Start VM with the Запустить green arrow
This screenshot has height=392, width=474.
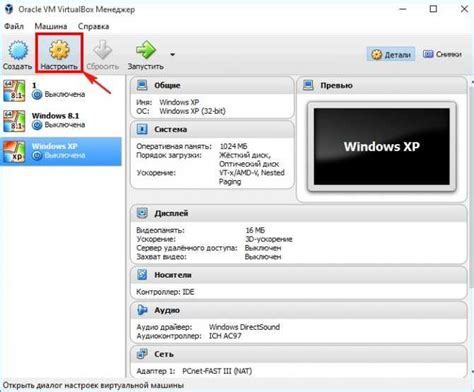click(146, 50)
